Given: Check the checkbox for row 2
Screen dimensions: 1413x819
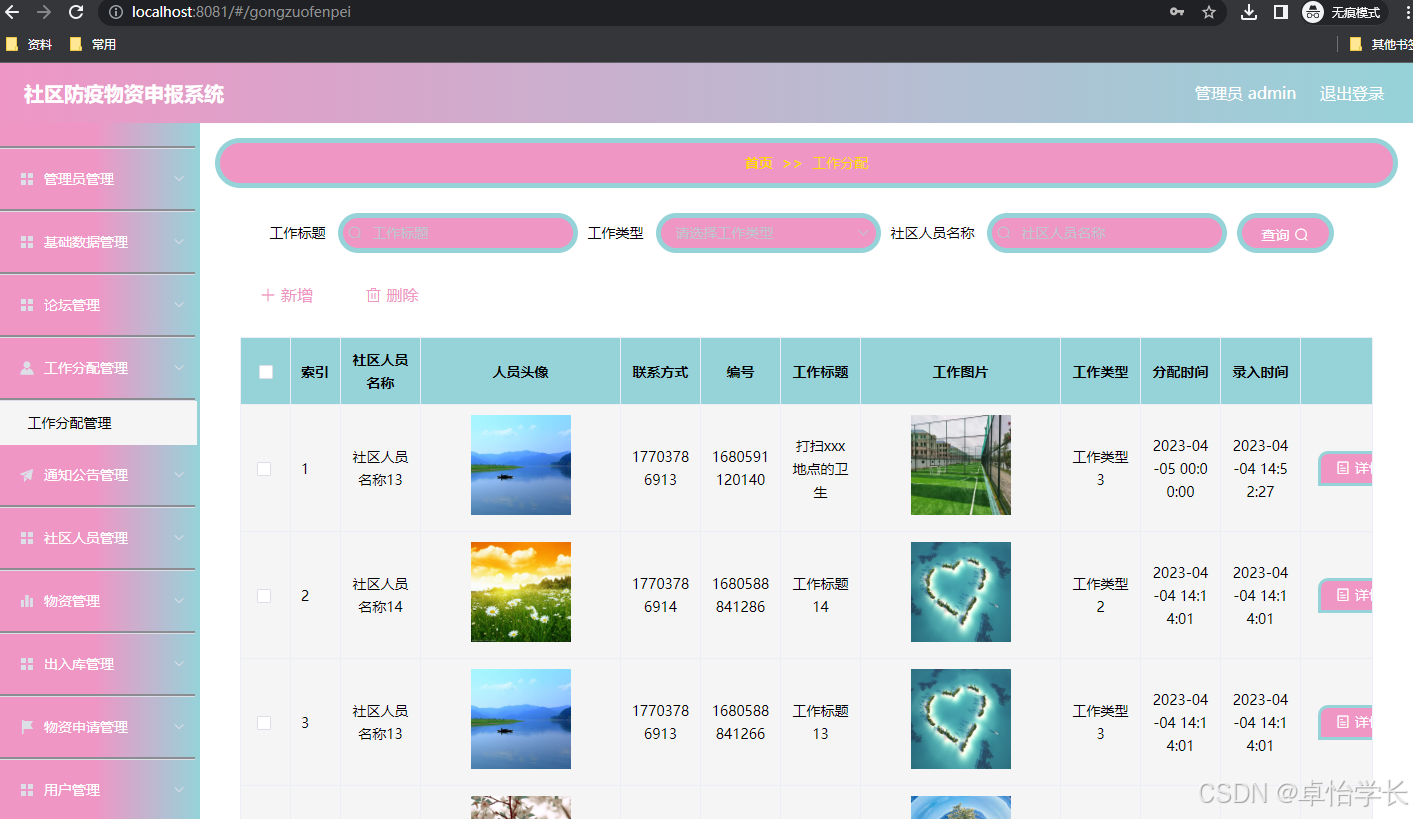Looking at the screenshot, I should pyautogui.click(x=264, y=596).
